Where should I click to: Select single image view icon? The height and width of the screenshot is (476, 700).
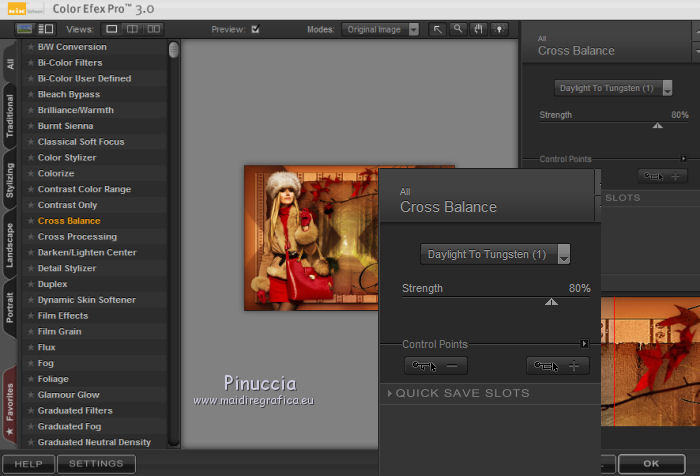point(112,29)
